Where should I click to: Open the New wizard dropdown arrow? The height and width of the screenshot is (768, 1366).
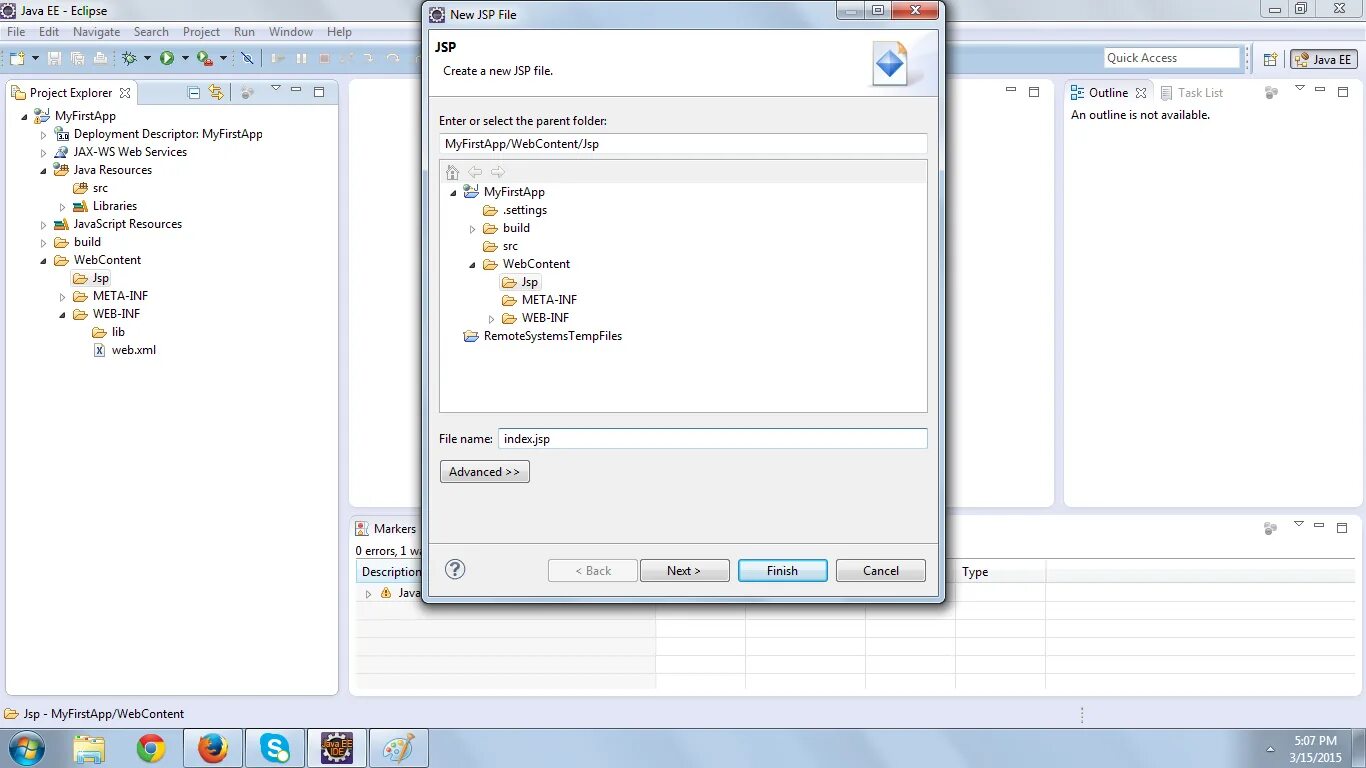pos(35,59)
